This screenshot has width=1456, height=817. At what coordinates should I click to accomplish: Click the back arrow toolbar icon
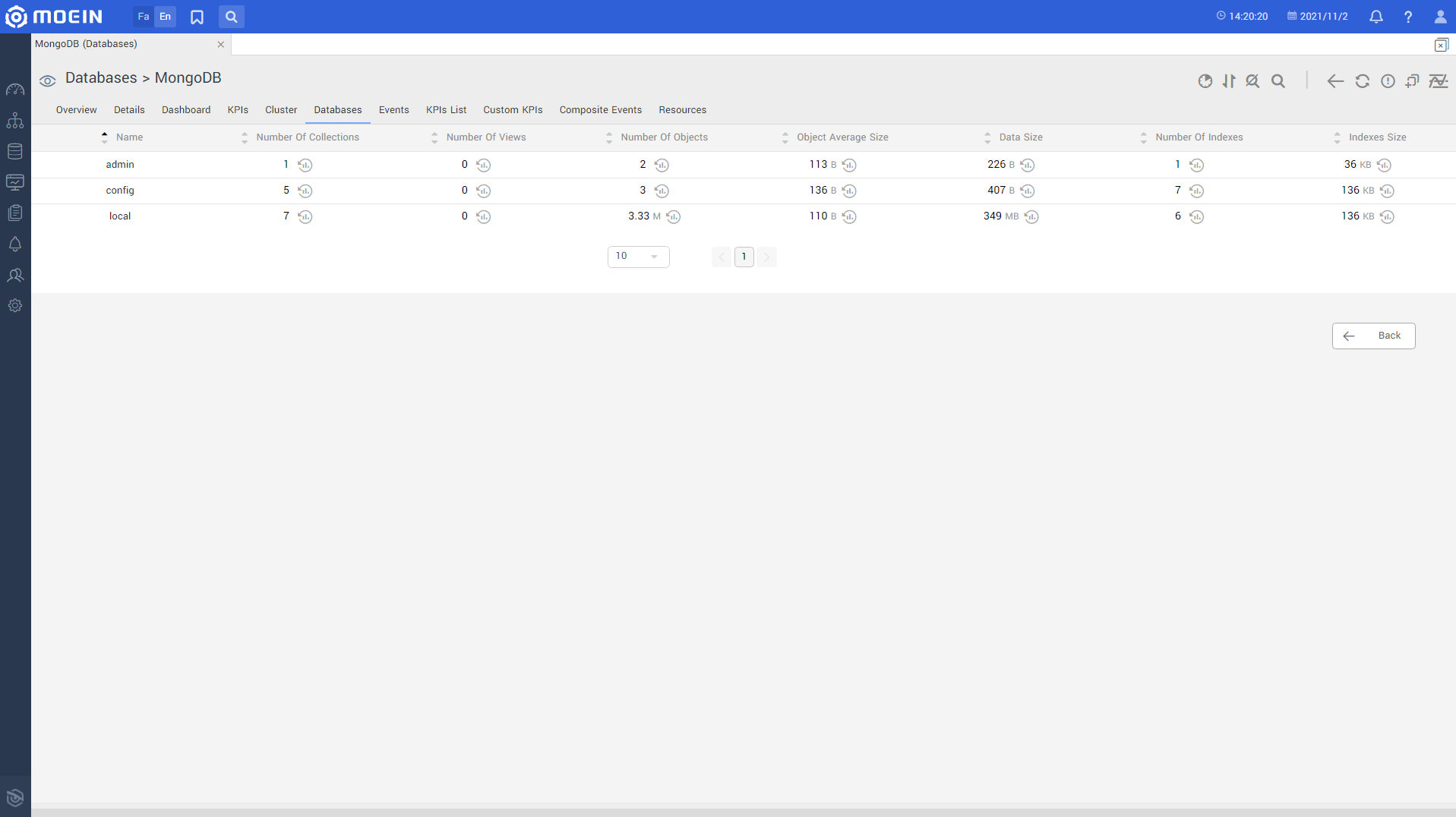pos(1335,81)
